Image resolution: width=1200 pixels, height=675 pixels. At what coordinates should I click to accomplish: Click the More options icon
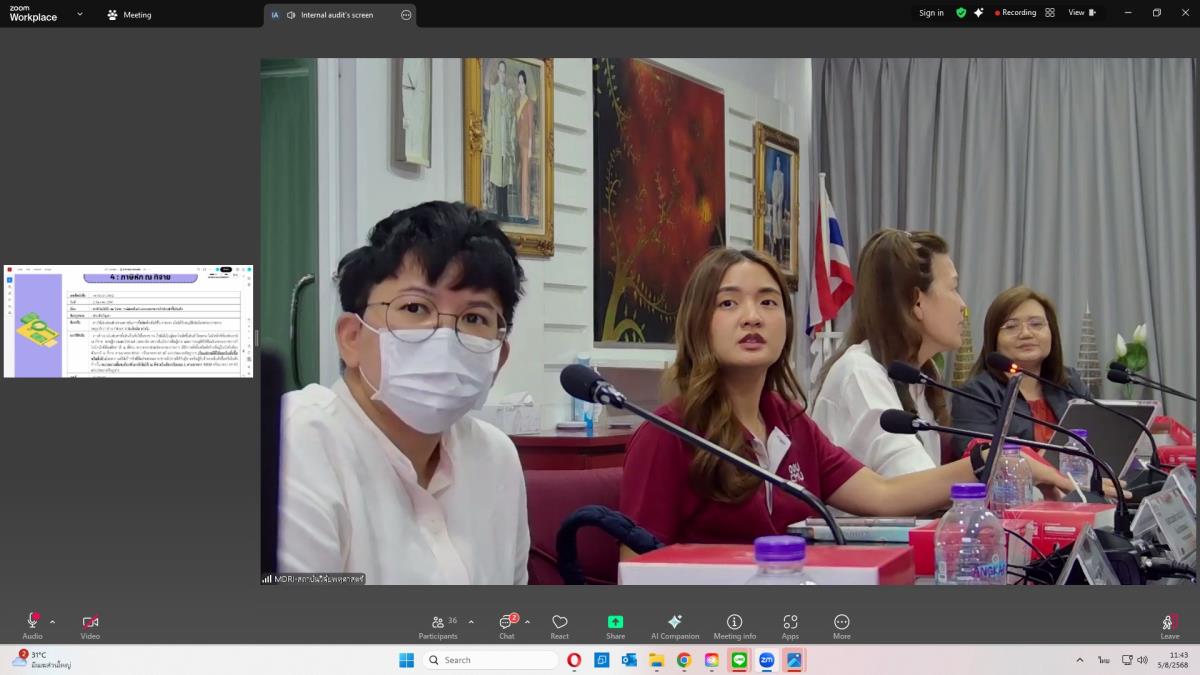click(x=841, y=626)
